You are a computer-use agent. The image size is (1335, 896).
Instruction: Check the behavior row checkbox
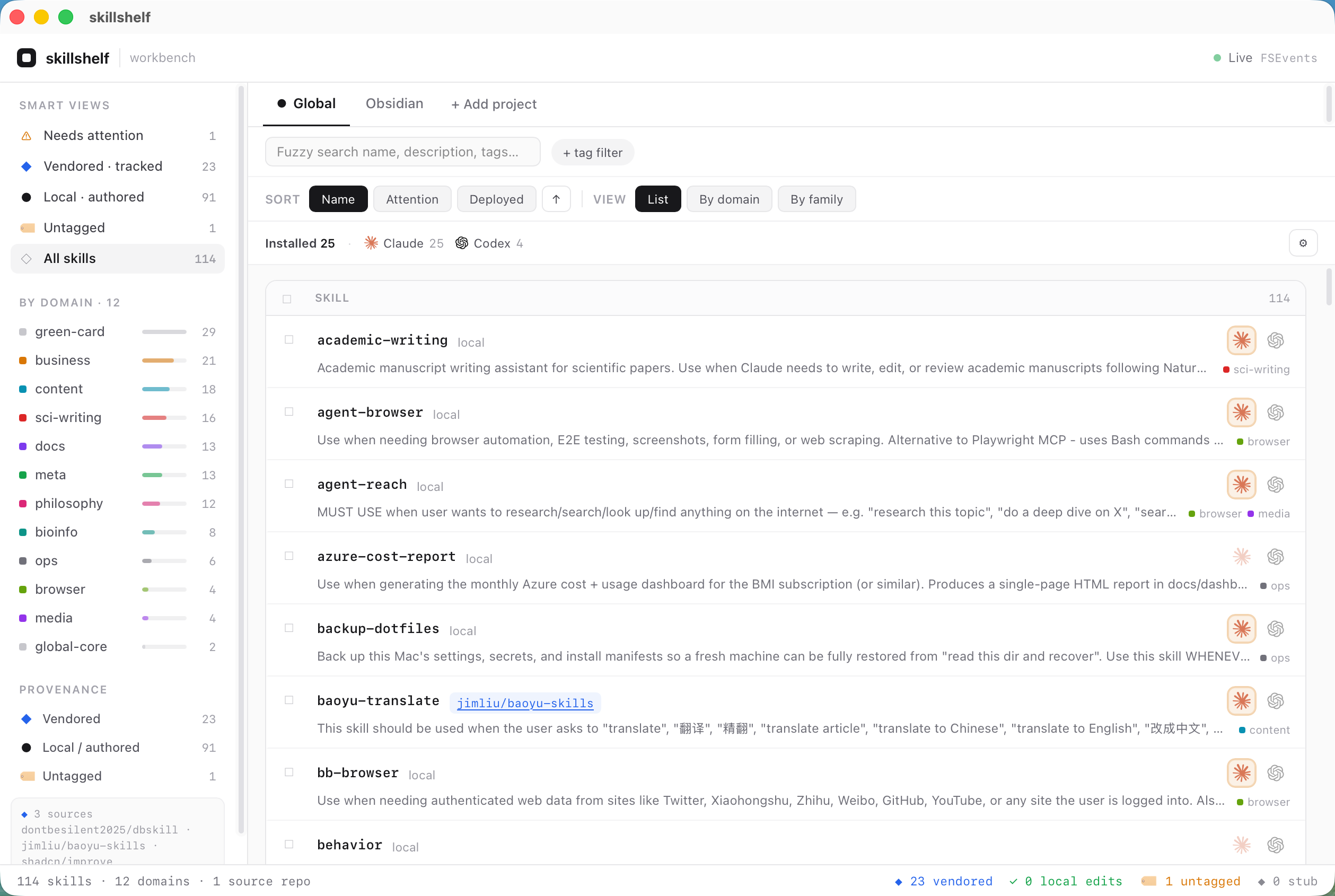(289, 844)
